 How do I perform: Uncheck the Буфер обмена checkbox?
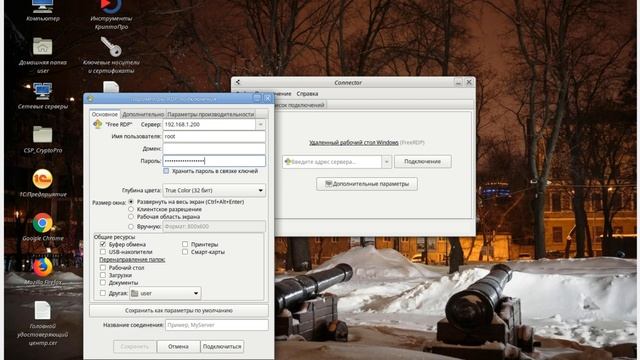103,244
